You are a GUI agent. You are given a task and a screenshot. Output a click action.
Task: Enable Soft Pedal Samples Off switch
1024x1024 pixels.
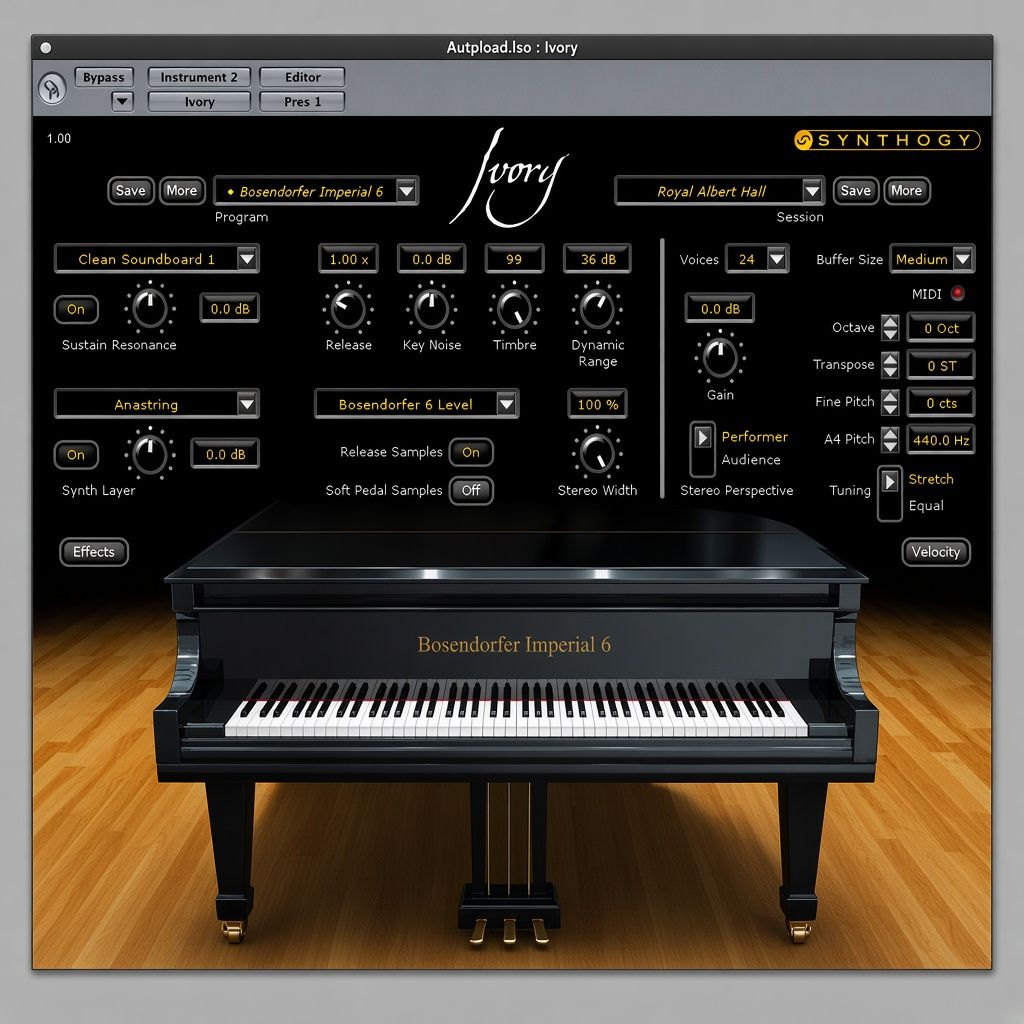click(x=471, y=490)
